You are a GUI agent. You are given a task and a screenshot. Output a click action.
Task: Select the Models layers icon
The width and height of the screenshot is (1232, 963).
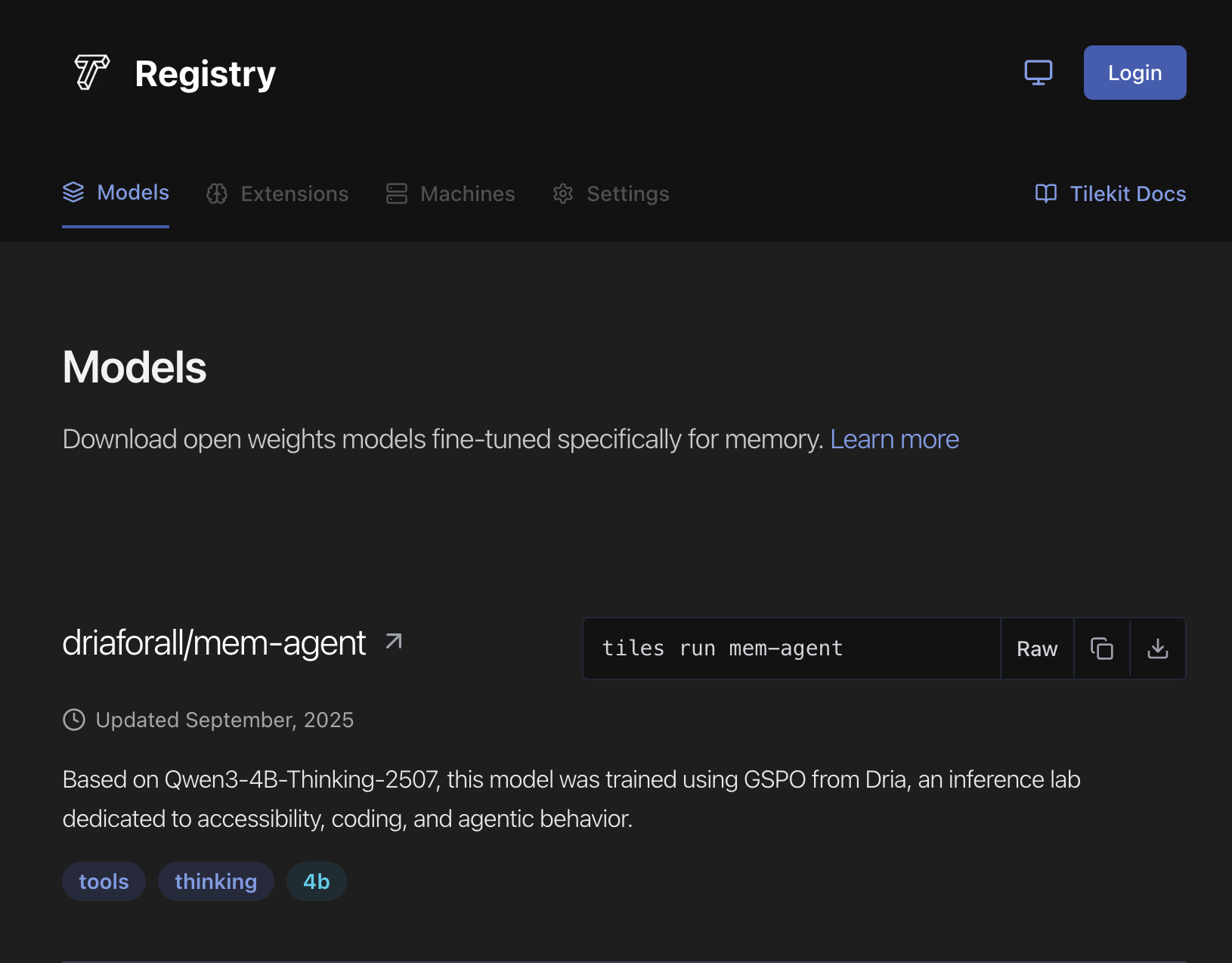point(73,193)
